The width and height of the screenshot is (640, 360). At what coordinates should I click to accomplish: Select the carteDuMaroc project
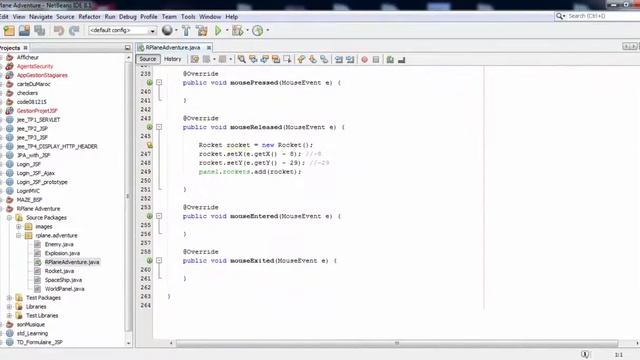33,84
